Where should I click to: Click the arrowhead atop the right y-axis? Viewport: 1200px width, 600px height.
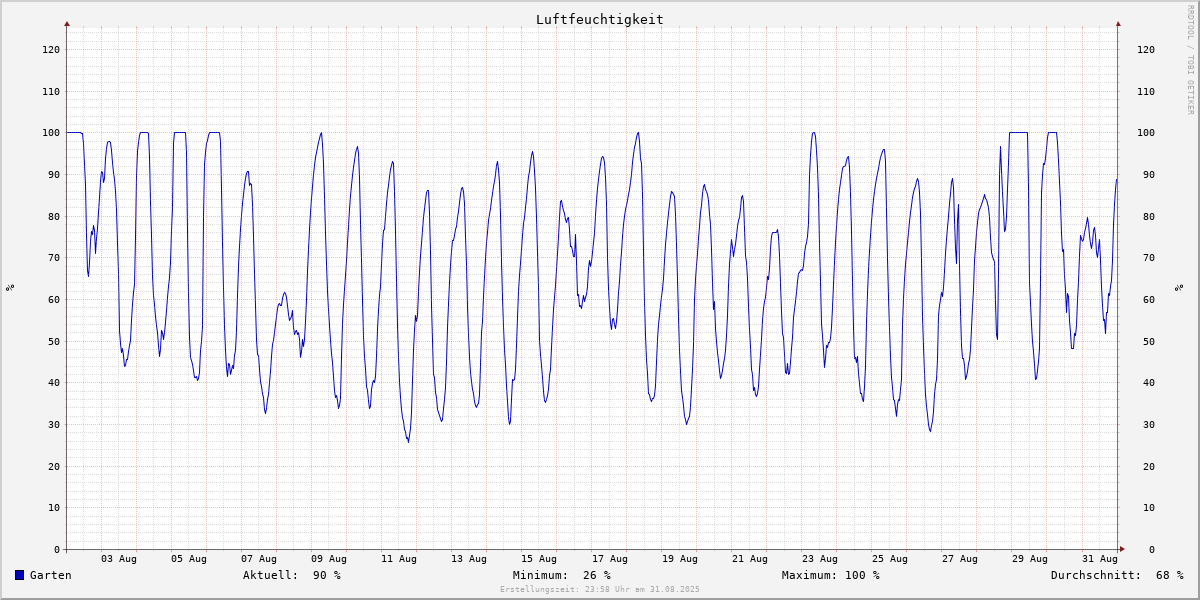point(1118,23)
